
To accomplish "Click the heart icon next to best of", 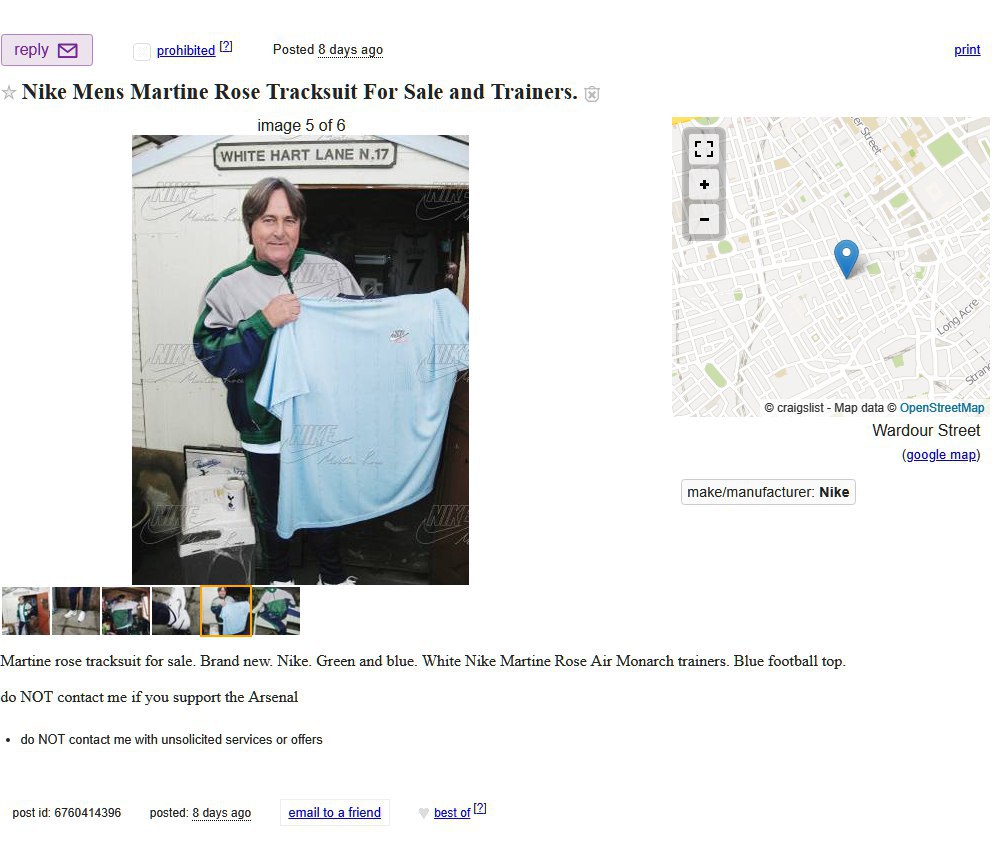I will pyautogui.click(x=423, y=813).
